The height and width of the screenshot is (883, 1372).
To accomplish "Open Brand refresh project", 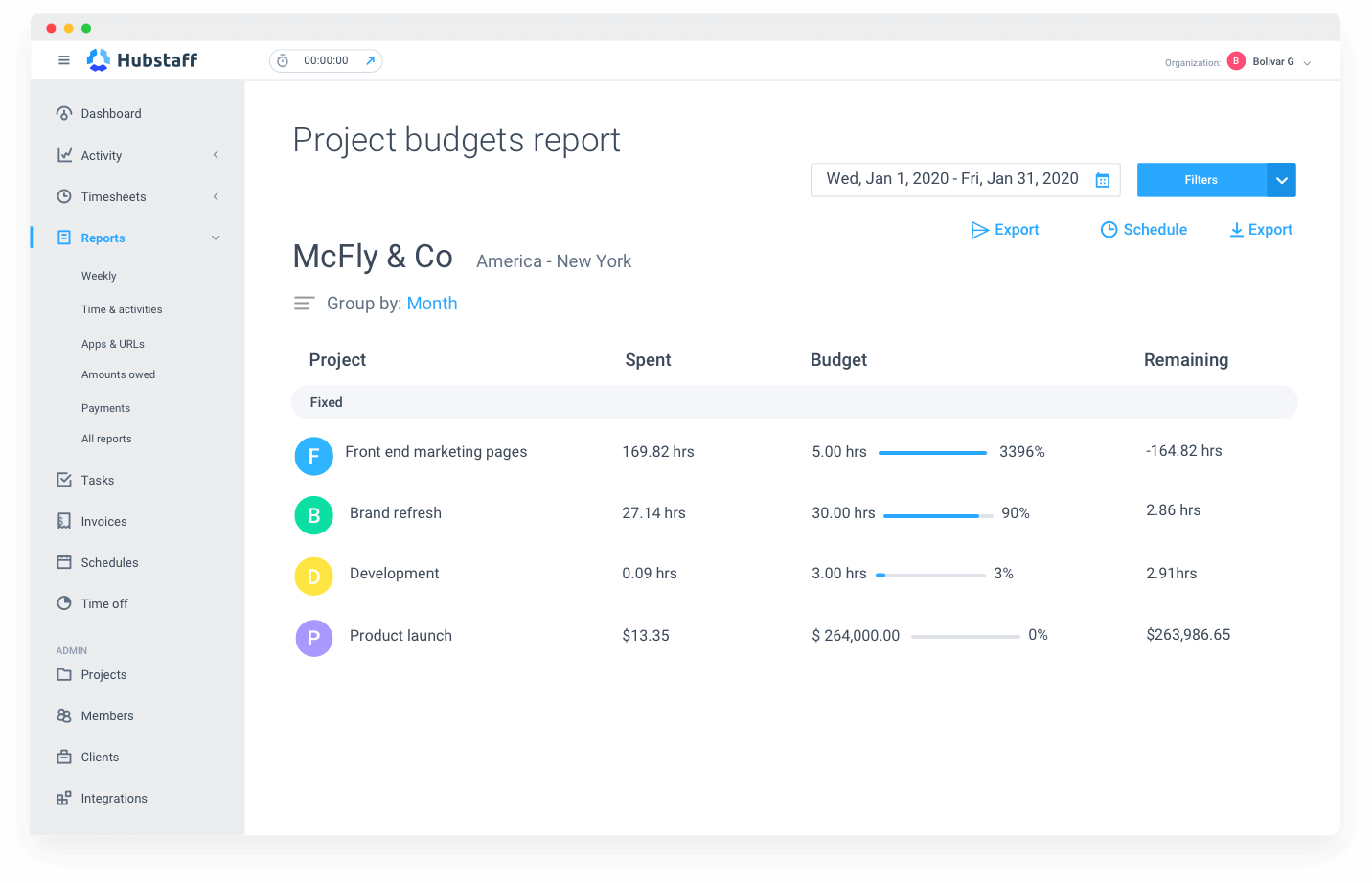I will (x=396, y=513).
